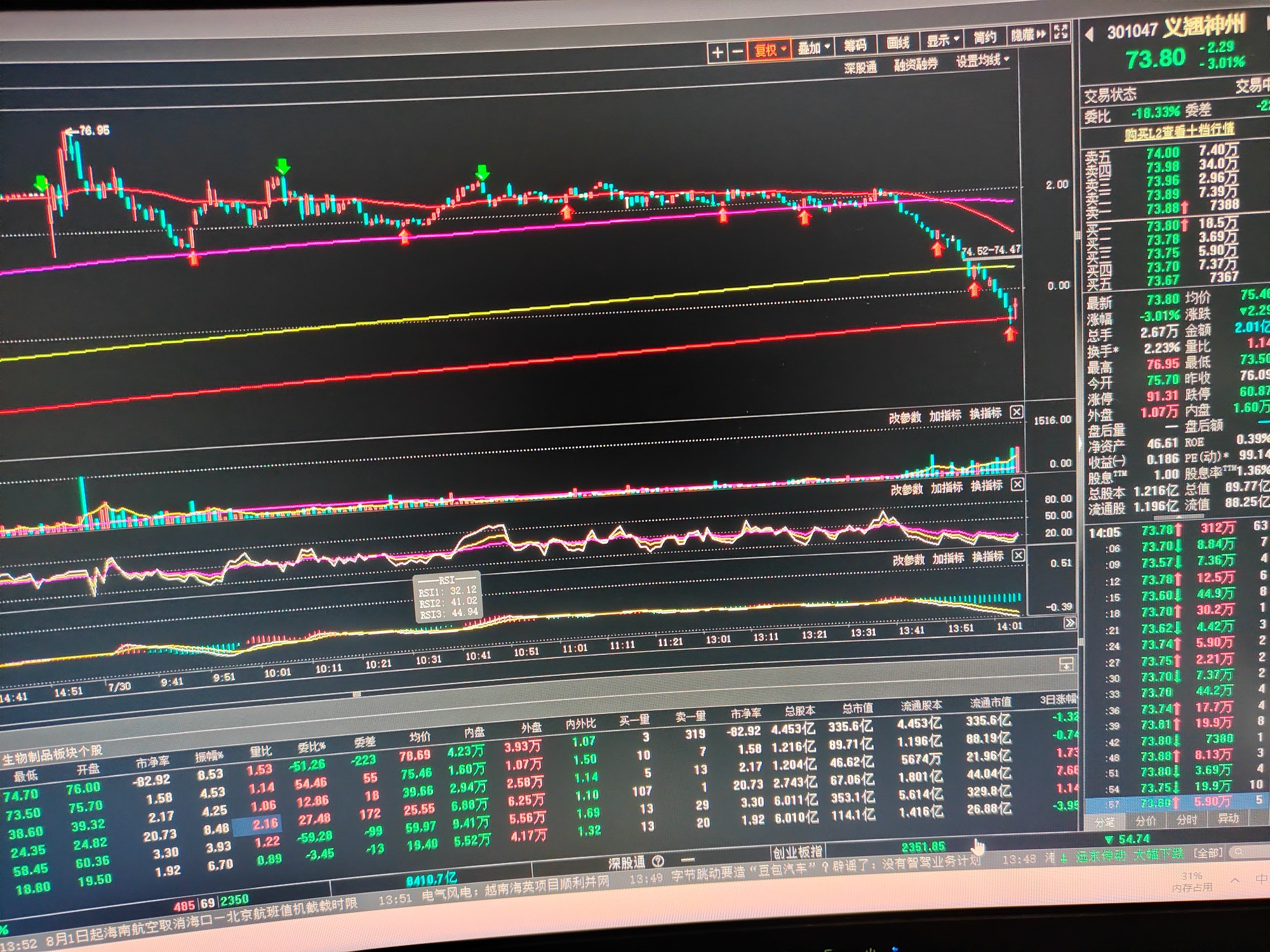Screen dimensions: 1270x952
Task: Click 加指标 on the MACD indicator panel
Action: click(x=948, y=559)
